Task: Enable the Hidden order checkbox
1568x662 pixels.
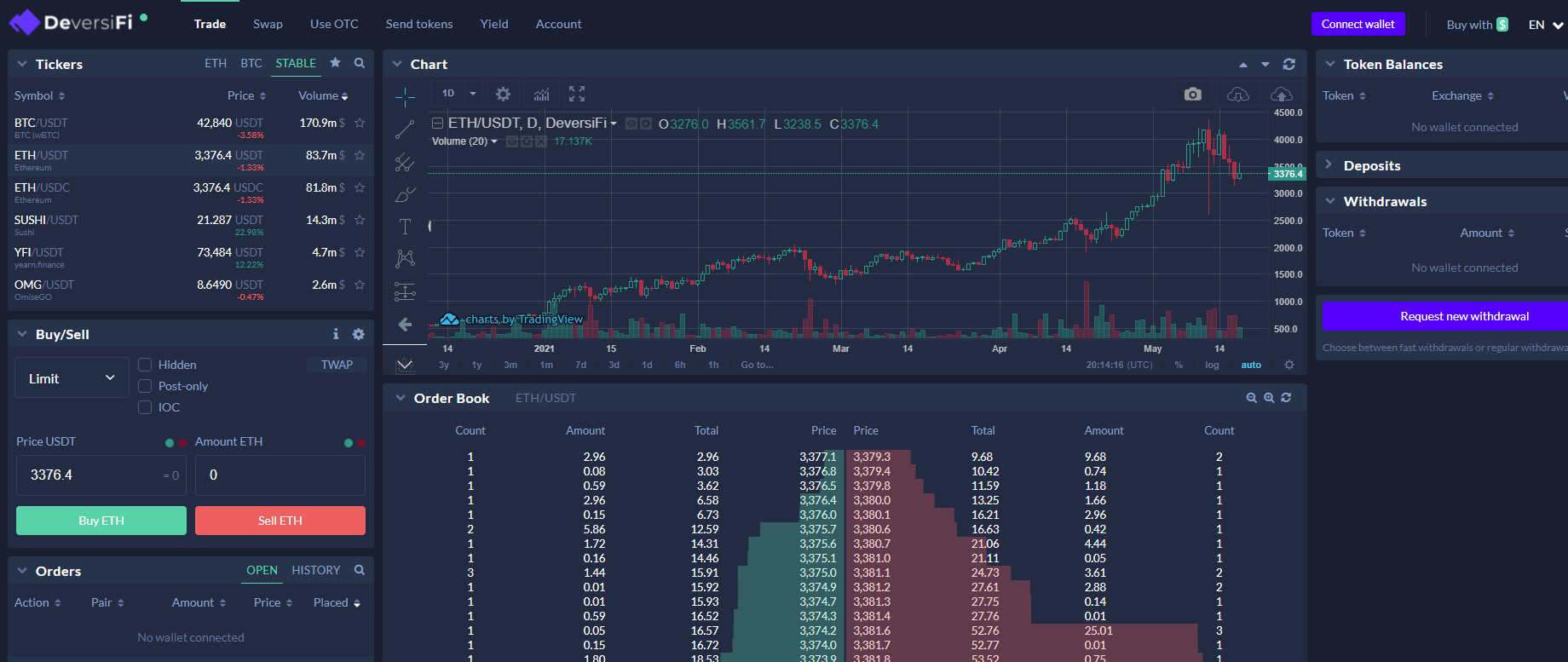Action: click(x=145, y=365)
